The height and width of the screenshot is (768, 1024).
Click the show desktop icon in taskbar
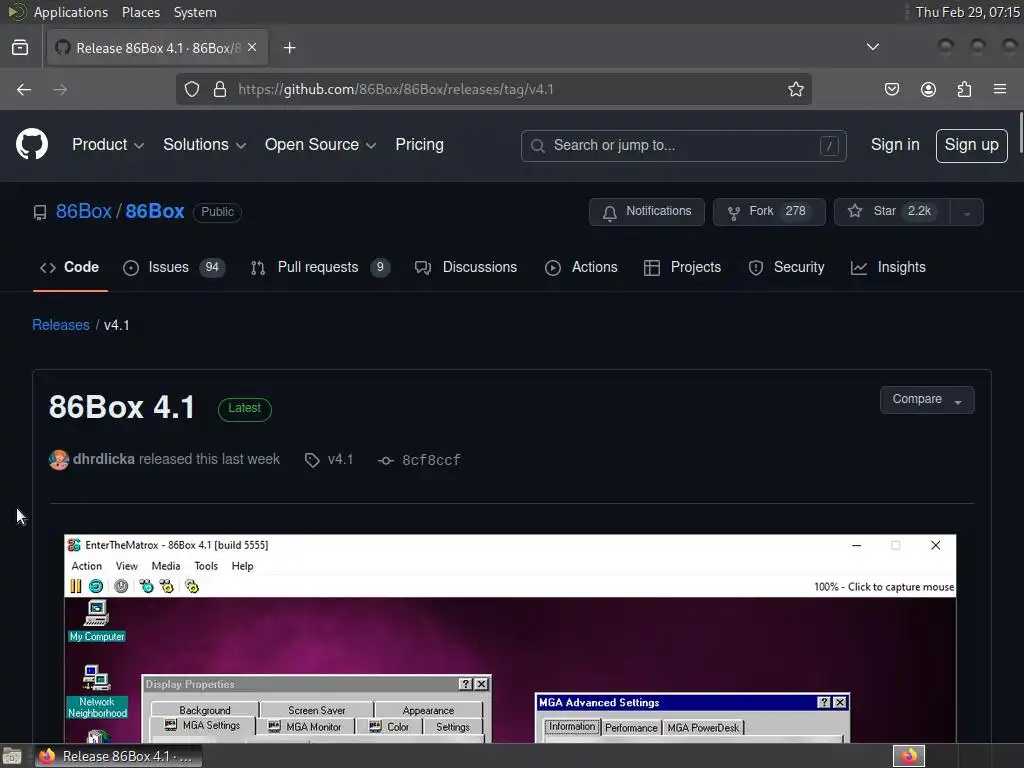pyautogui.click(x=12, y=756)
